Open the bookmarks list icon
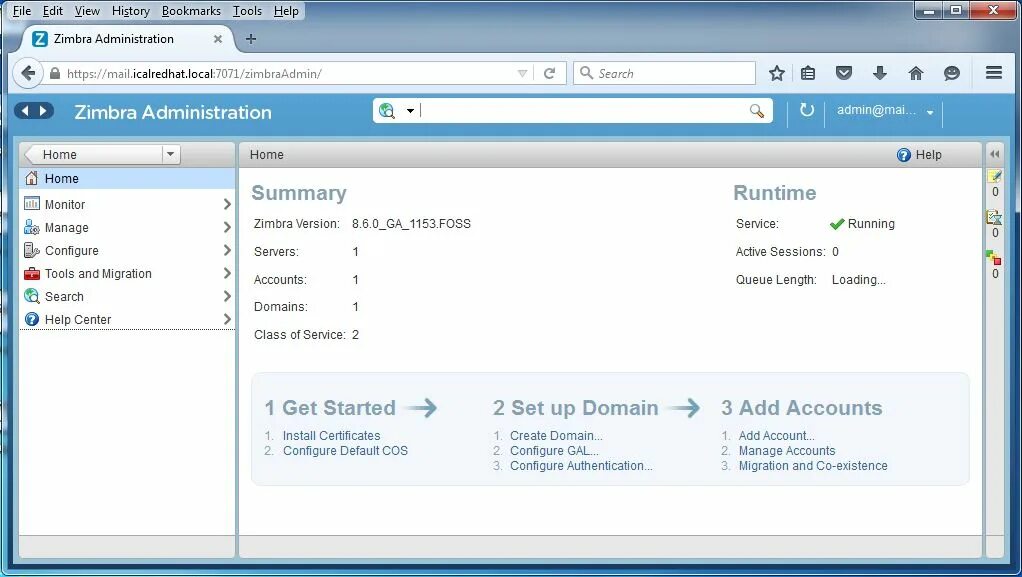Image resolution: width=1022 pixels, height=577 pixels. 808,73
